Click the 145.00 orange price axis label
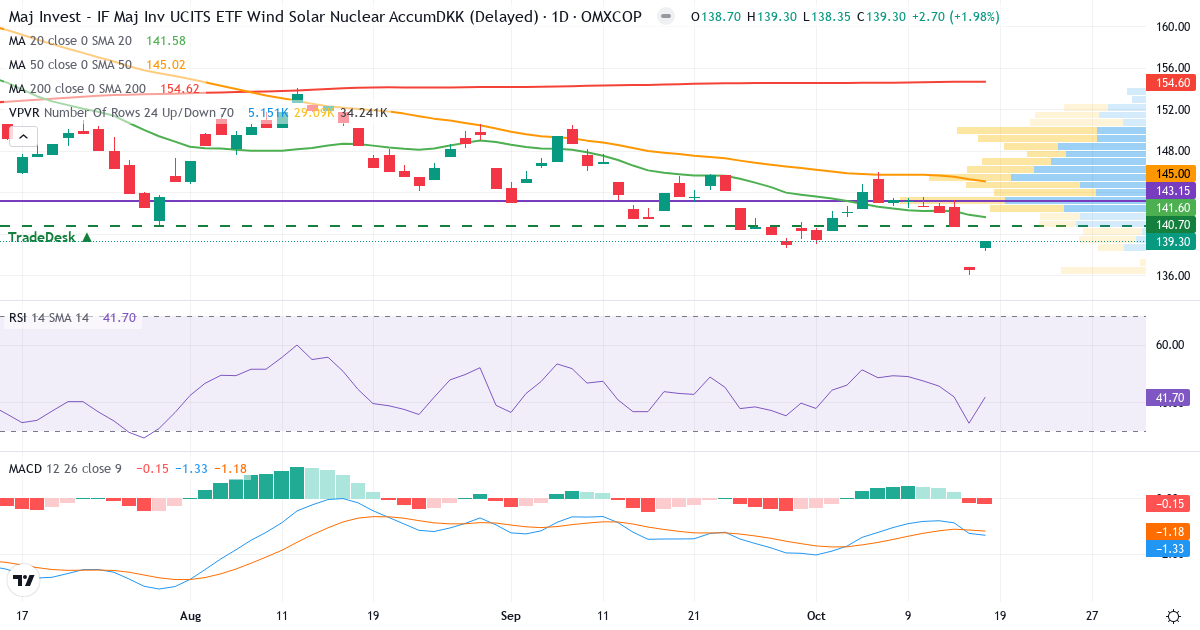Viewport: 1200px width, 630px height. pyautogui.click(x=1172, y=173)
